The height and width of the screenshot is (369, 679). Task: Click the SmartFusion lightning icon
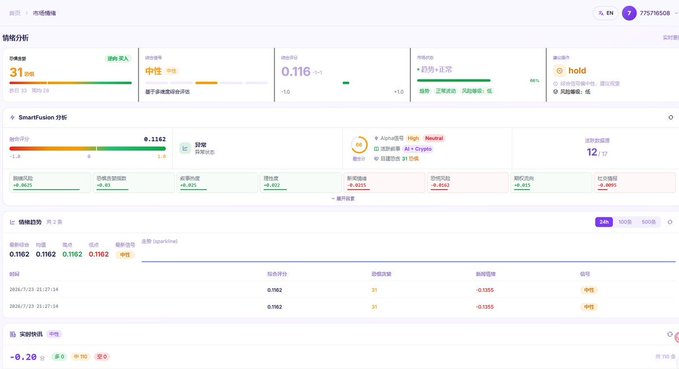[12, 117]
